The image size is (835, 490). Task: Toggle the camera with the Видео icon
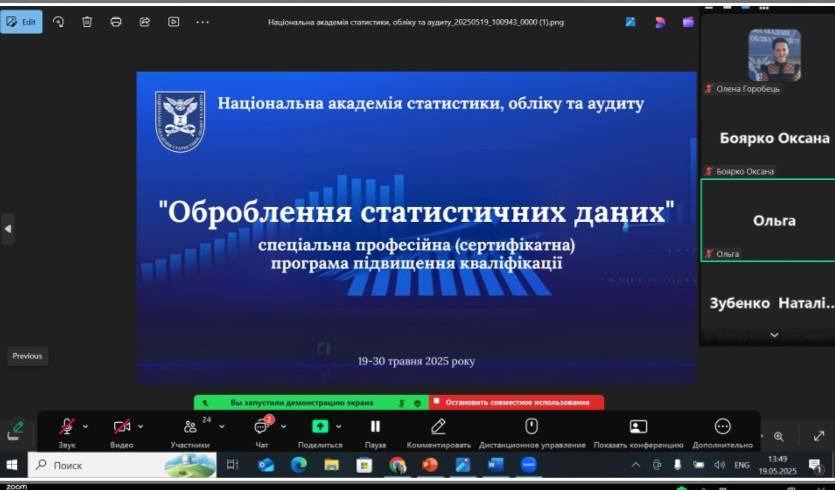(122, 426)
